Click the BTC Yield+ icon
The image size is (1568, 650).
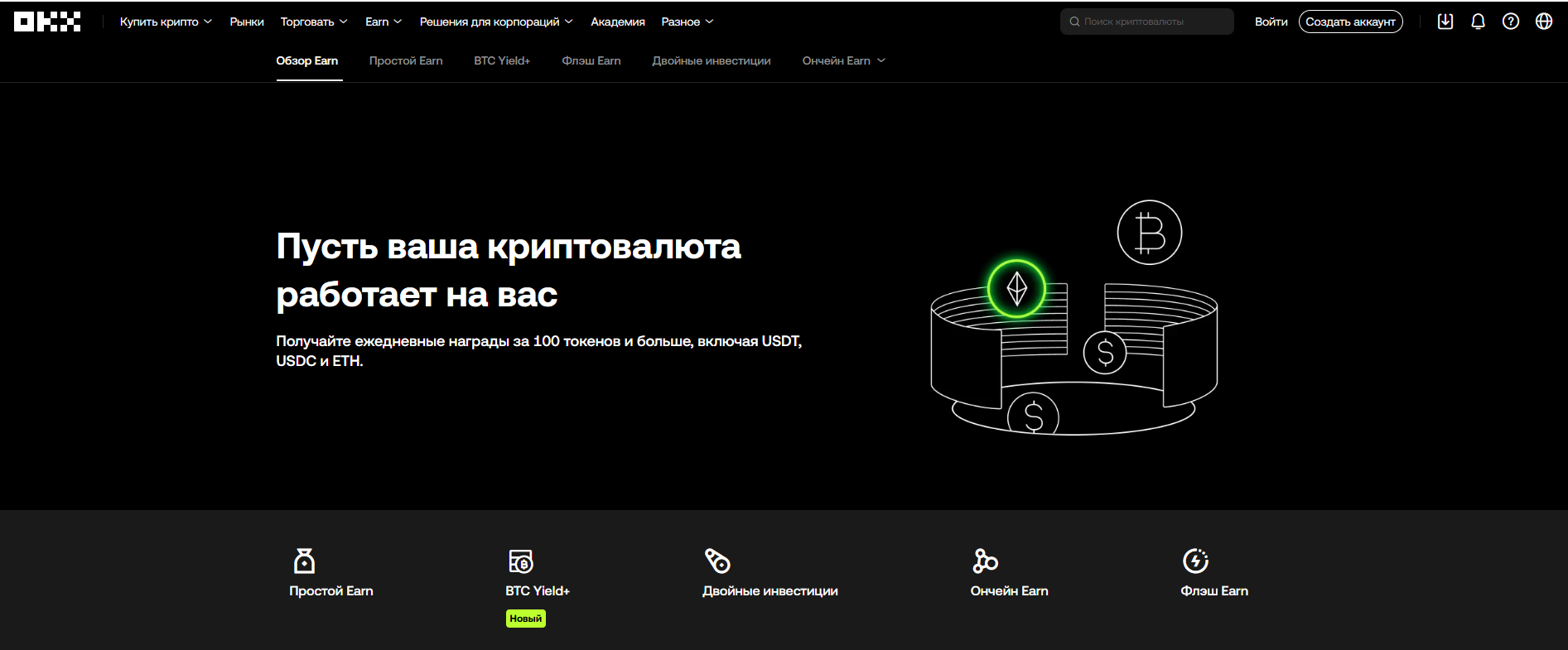[x=521, y=561]
